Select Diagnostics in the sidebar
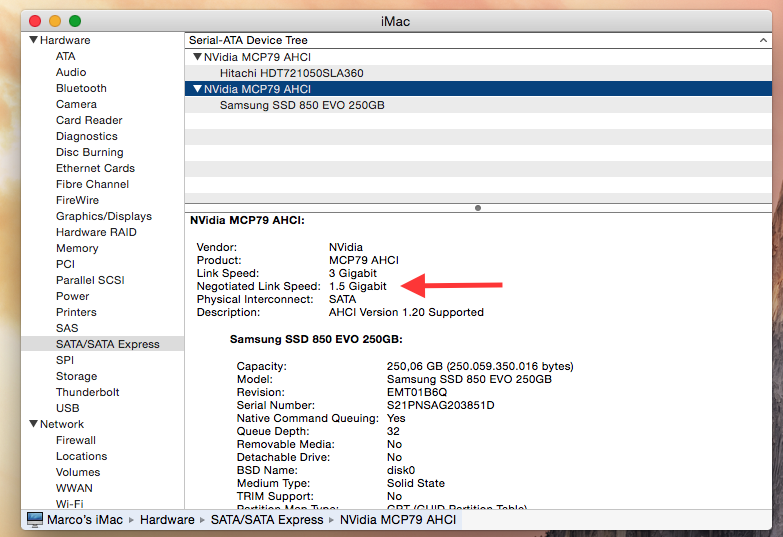 [87, 136]
